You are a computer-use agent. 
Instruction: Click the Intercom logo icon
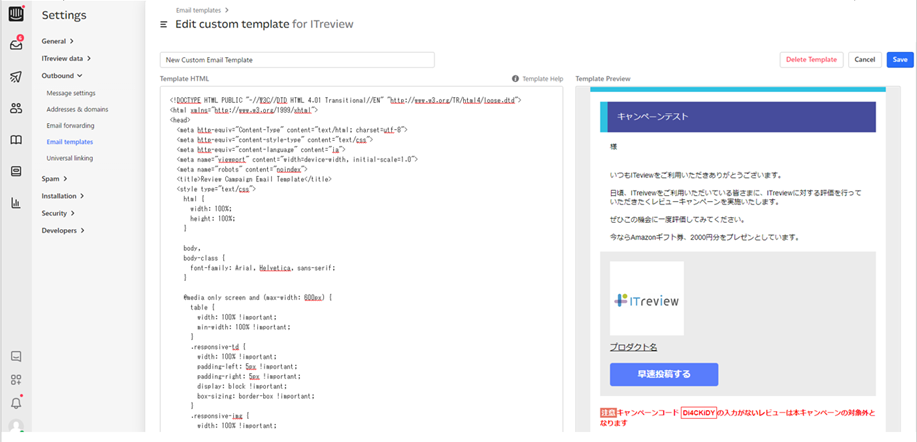[x=15, y=14]
